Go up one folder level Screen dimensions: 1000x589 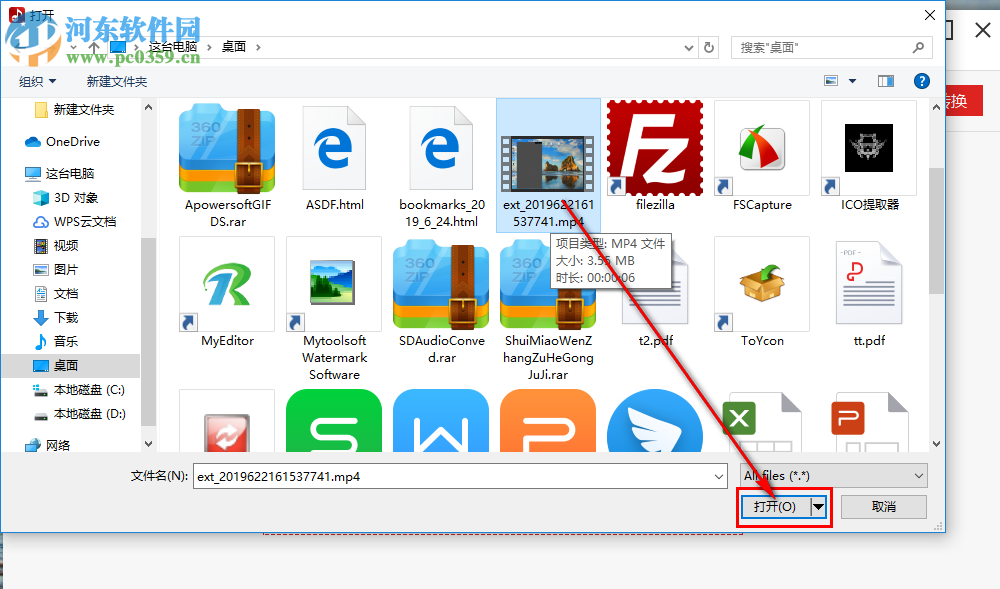pyautogui.click(x=94, y=47)
